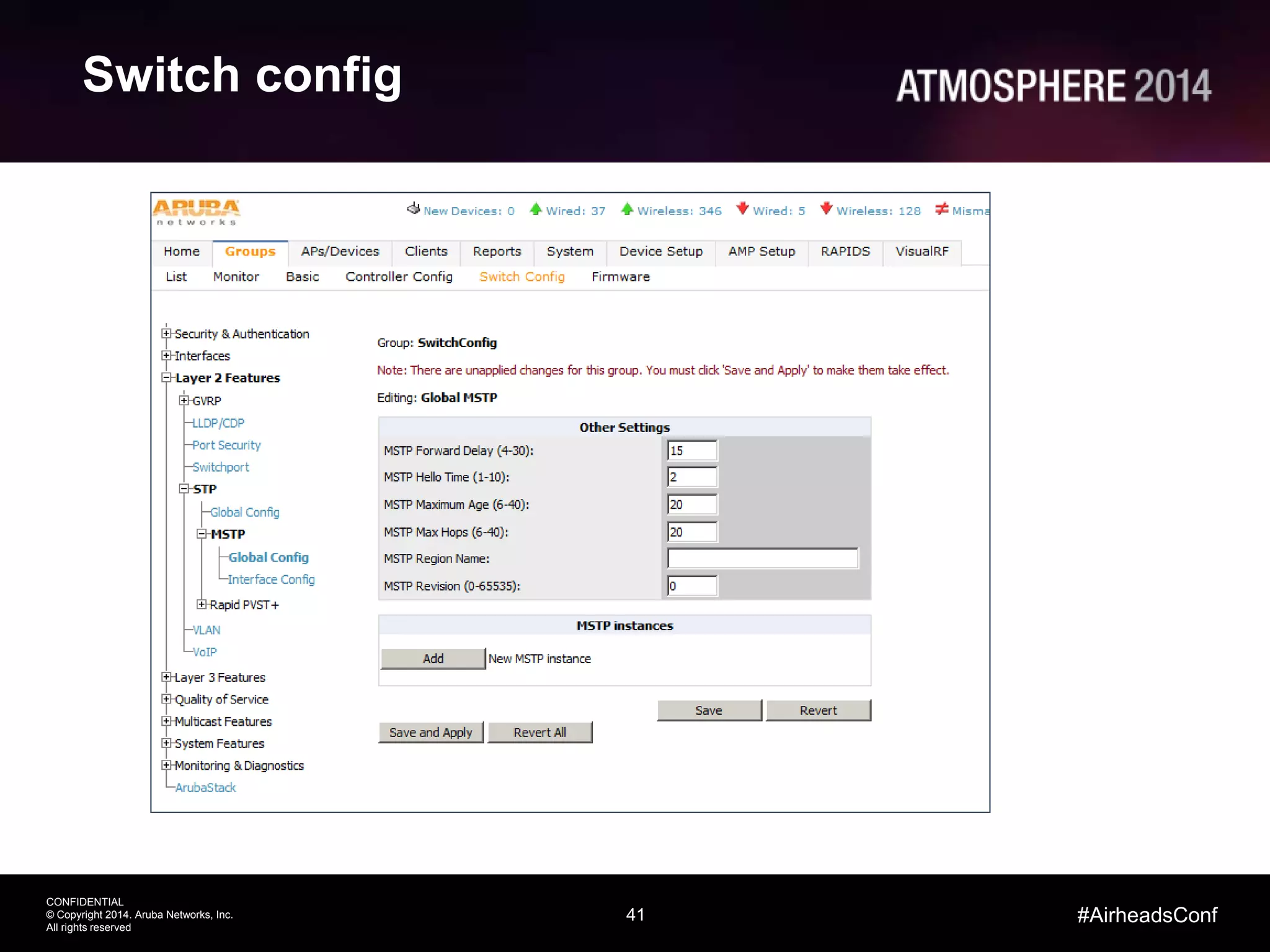Image resolution: width=1270 pixels, height=952 pixels.
Task: Expand the Rapid PVST+ node
Action: [x=202, y=604]
